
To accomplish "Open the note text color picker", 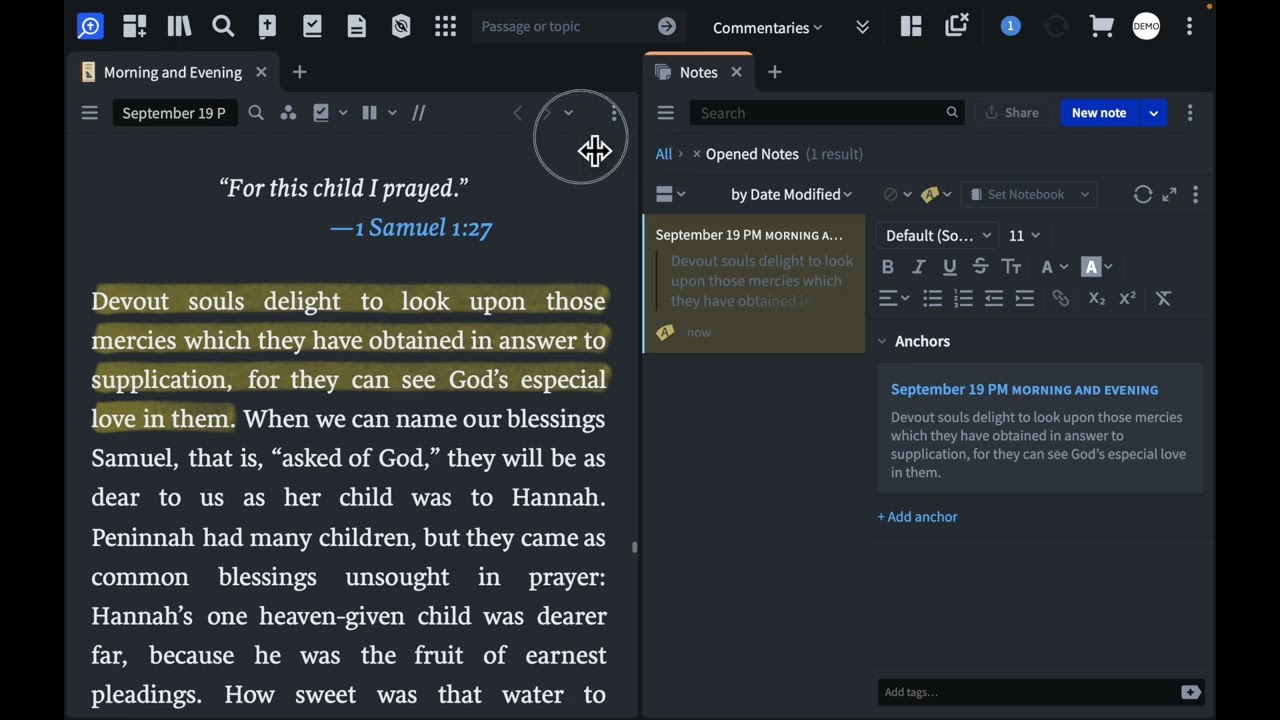I will click(1054, 267).
